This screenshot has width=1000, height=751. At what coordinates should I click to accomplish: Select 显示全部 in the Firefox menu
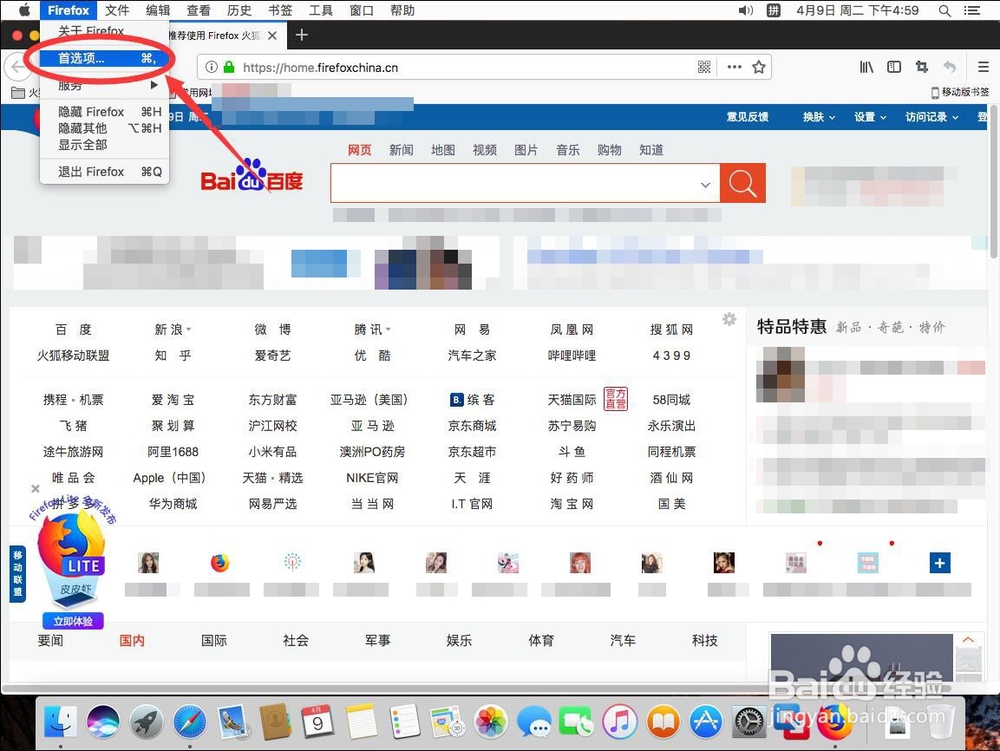(105, 145)
